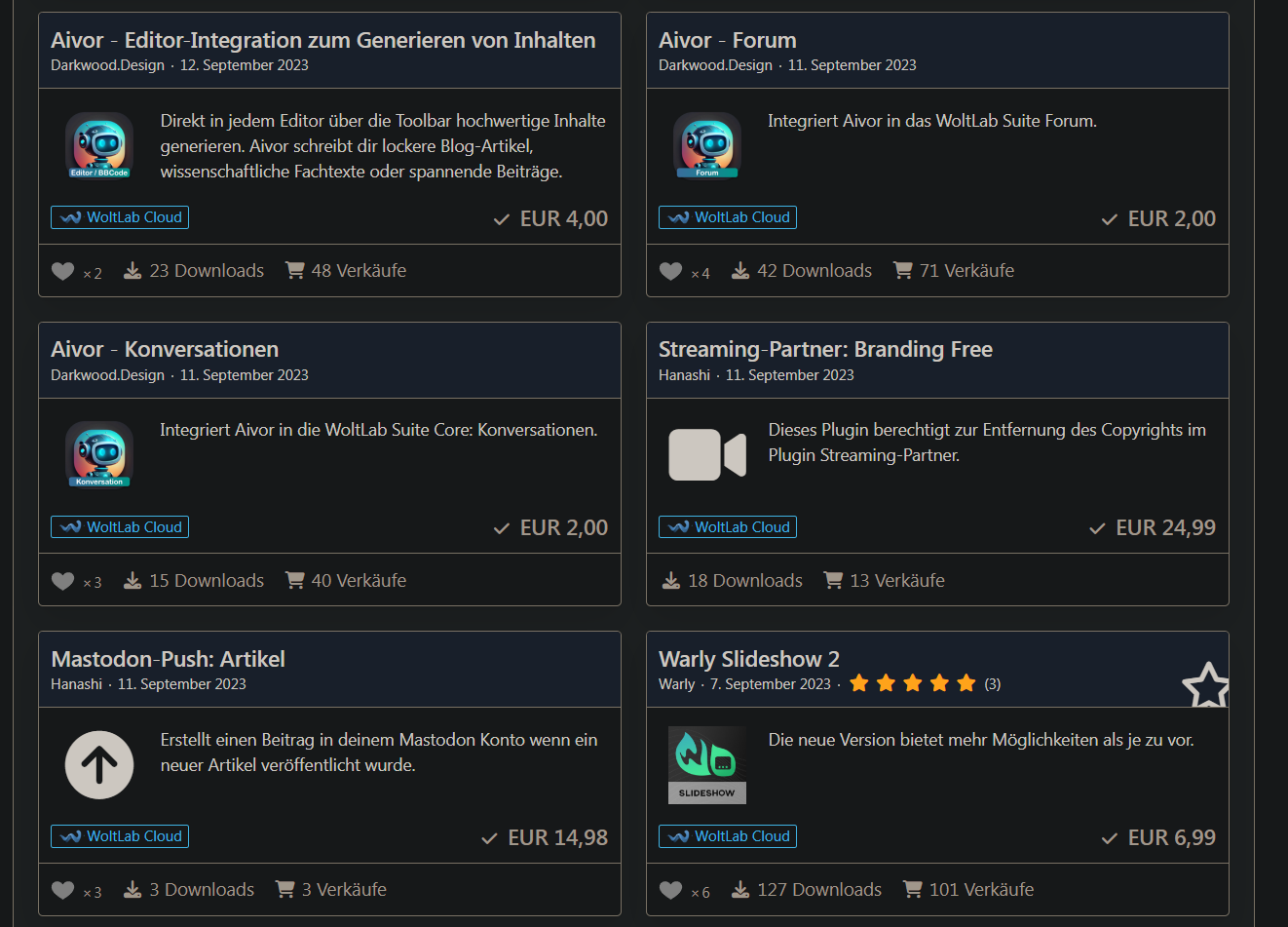Screen dimensions: 1288x927
Task: Click the Aivor Konversationen robot icon
Action: [99, 454]
